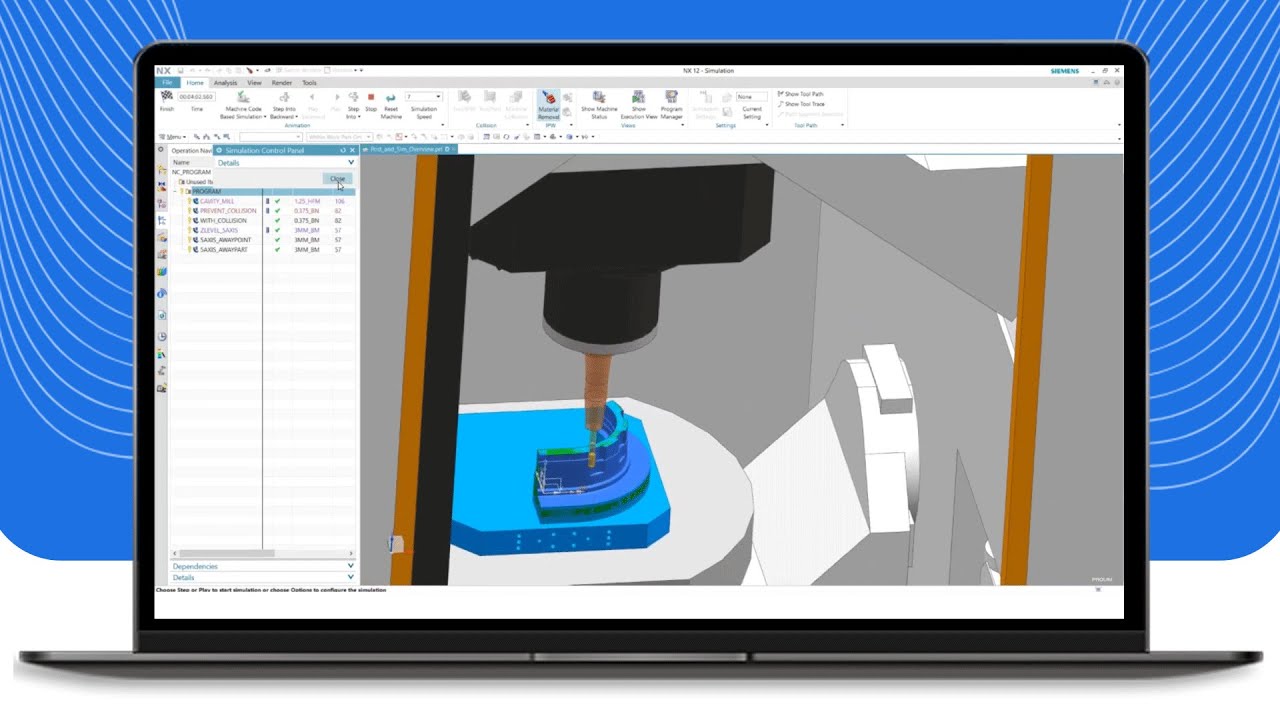1280x720 pixels.
Task: Select the ZLEVEL_5AXIS operation
Action: click(219, 230)
